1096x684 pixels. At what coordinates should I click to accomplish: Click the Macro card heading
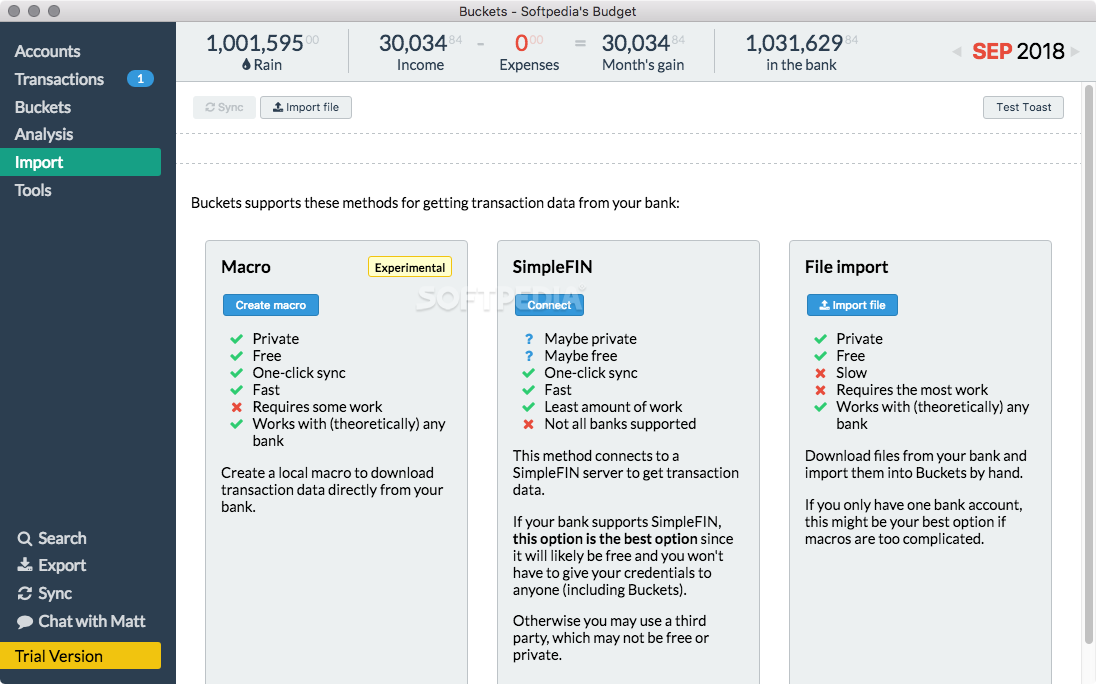pos(246,267)
